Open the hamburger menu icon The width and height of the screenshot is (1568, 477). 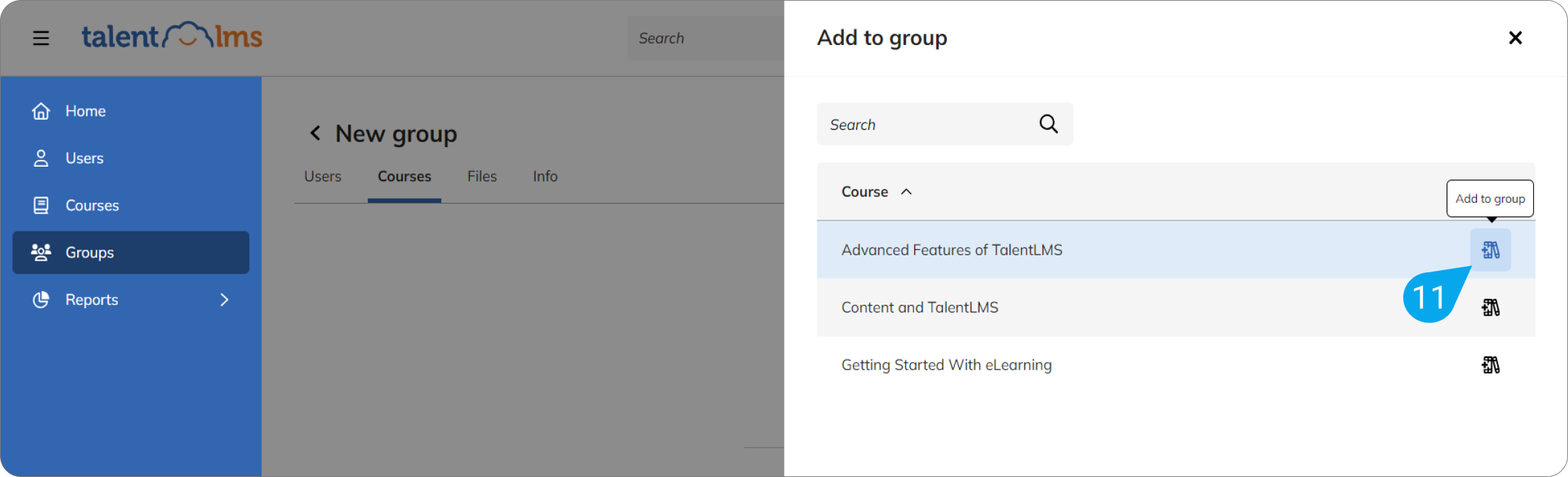pos(41,38)
